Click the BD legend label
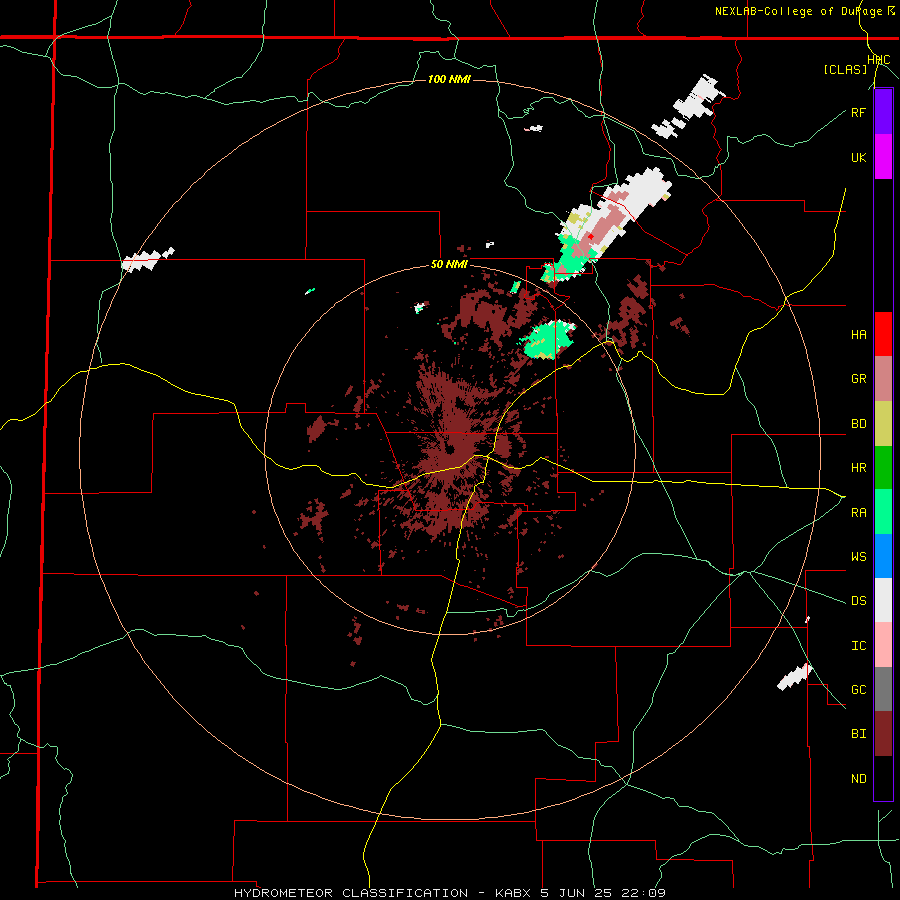 [858, 424]
